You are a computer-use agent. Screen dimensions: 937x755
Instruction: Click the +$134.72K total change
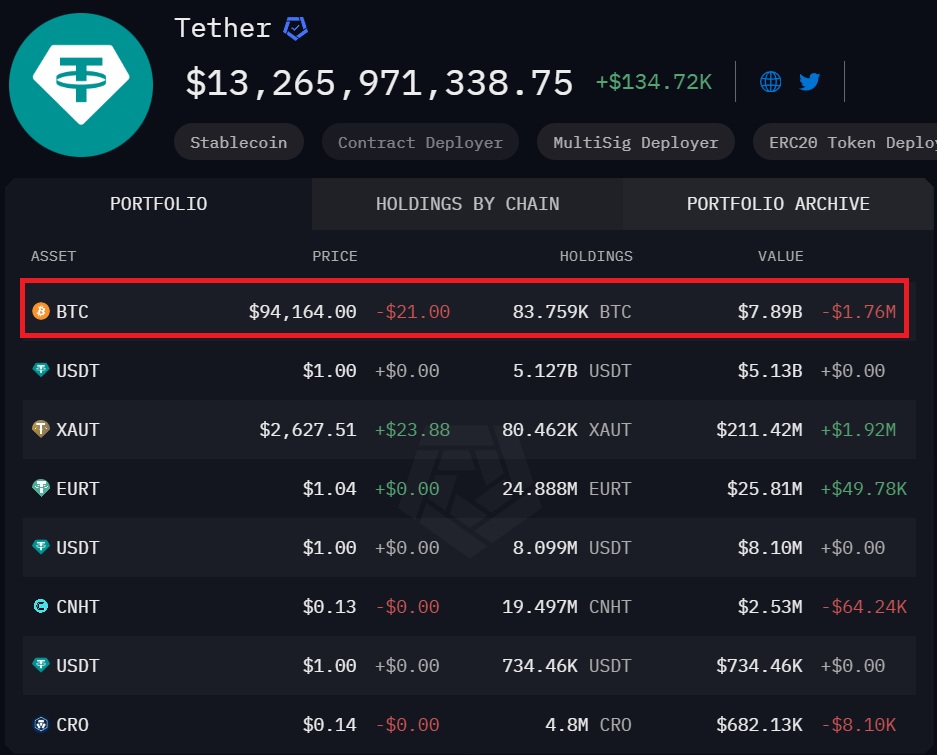point(654,82)
